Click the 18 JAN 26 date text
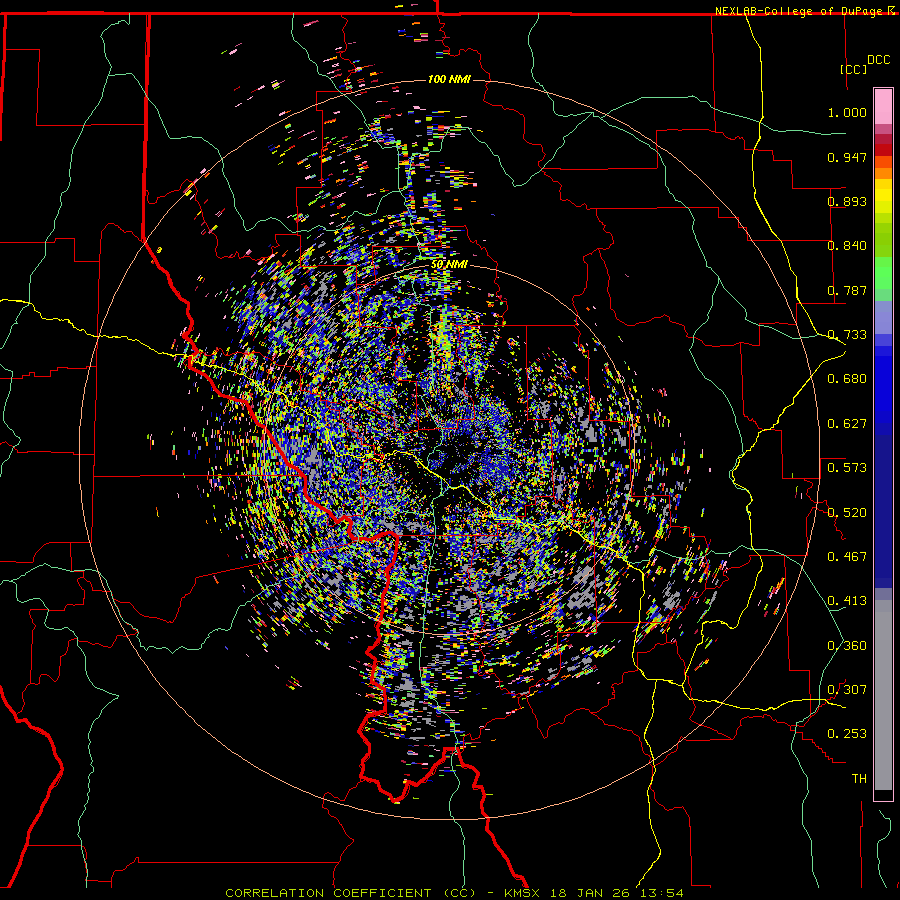The width and height of the screenshot is (900, 900). click(x=589, y=893)
